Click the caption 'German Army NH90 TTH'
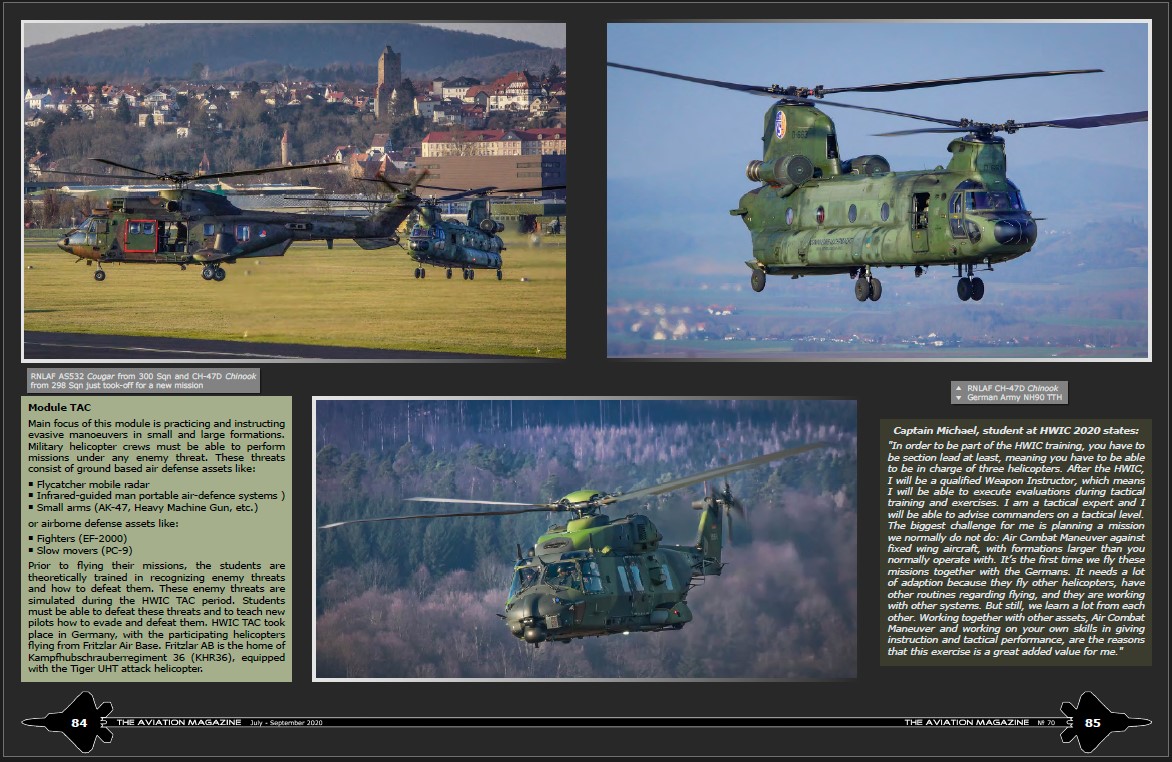This screenshot has width=1172, height=762. (1014, 397)
